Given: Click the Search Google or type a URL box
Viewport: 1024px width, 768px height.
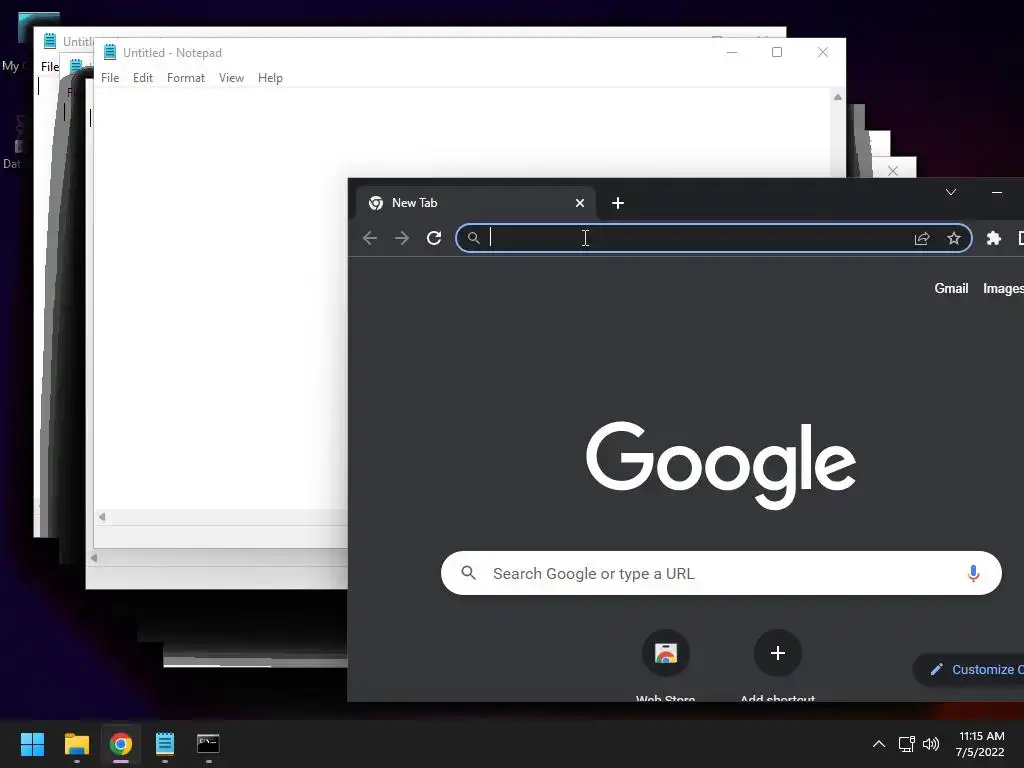Looking at the screenshot, I should (721, 573).
